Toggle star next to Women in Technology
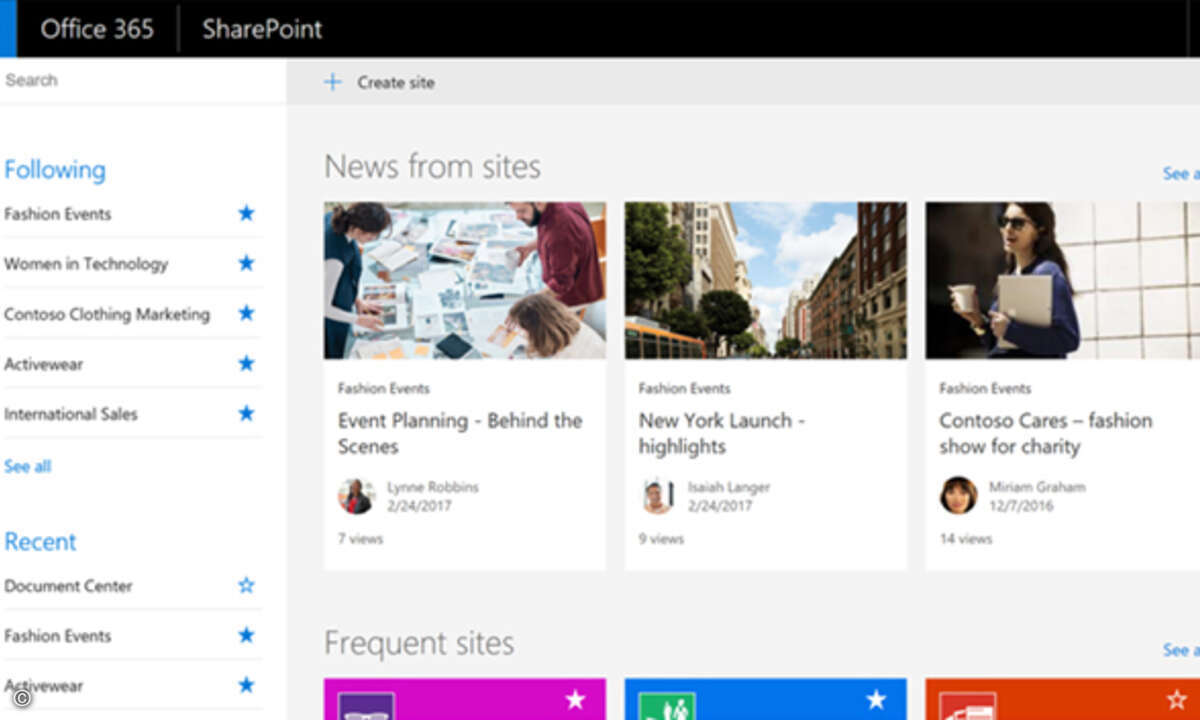This screenshot has height=720, width=1200. pos(246,263)
